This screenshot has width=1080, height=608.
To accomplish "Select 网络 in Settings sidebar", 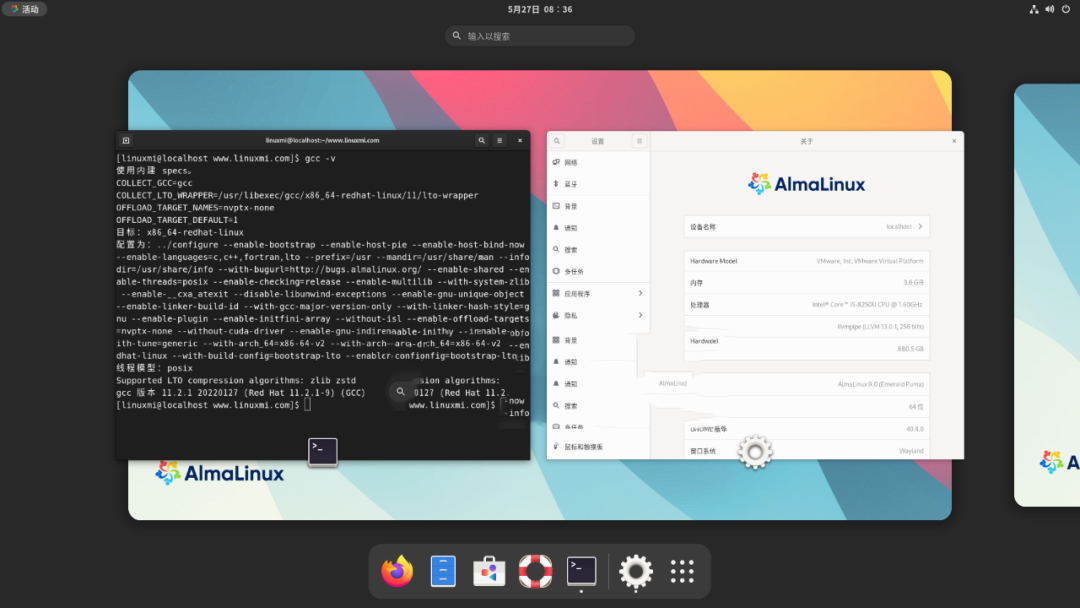I will [599, 163].
